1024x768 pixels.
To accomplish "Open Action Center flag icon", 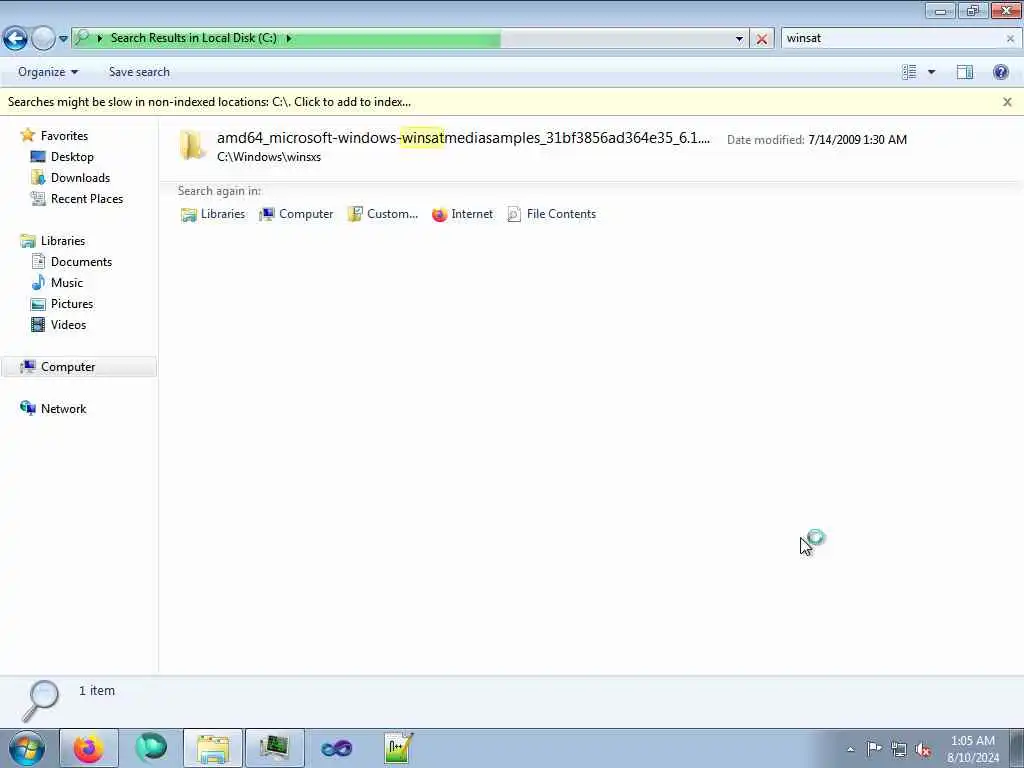I will point(874,748).
